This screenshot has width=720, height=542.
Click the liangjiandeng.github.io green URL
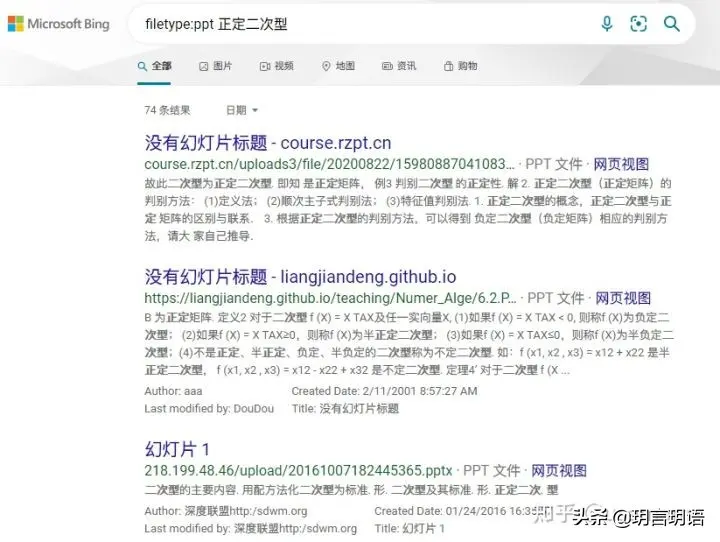[x=330, y=298]
